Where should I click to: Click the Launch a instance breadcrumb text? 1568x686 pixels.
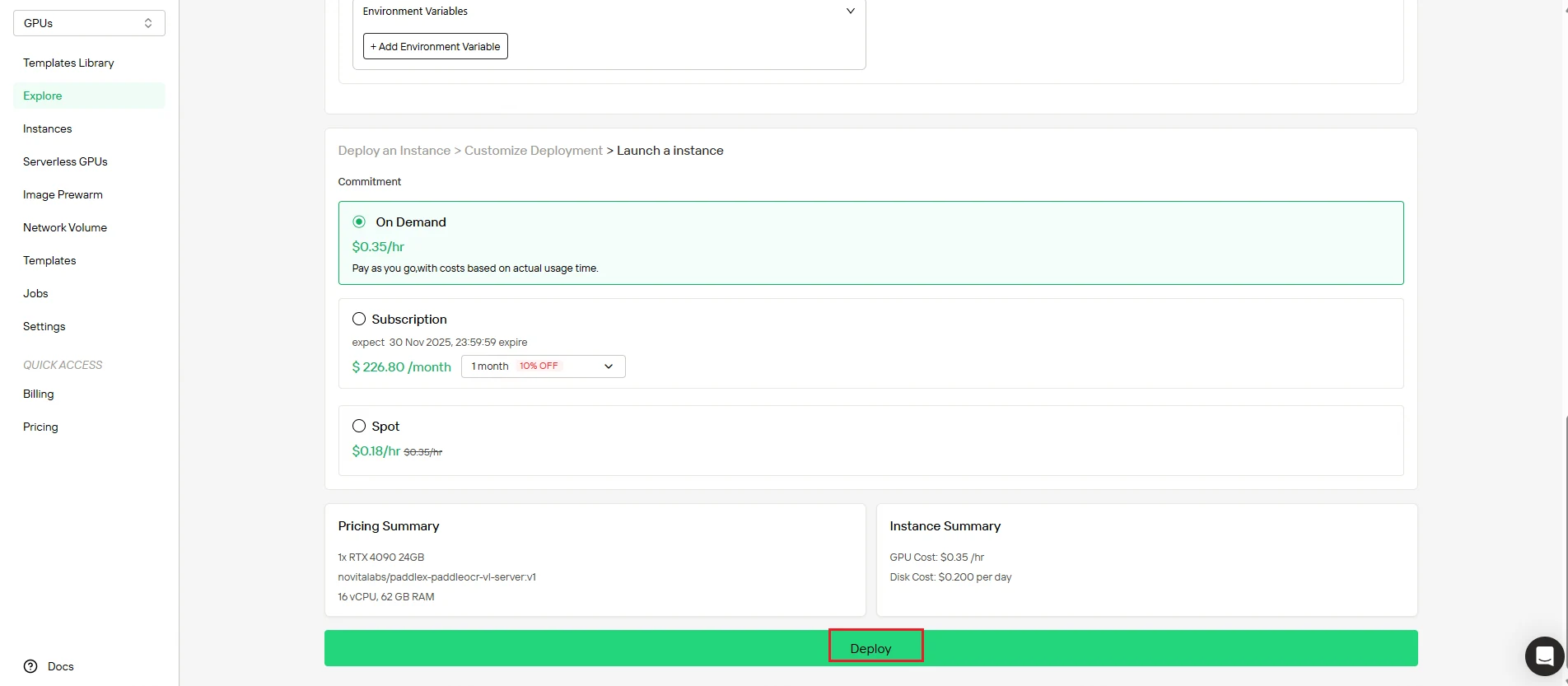[670, 151]
